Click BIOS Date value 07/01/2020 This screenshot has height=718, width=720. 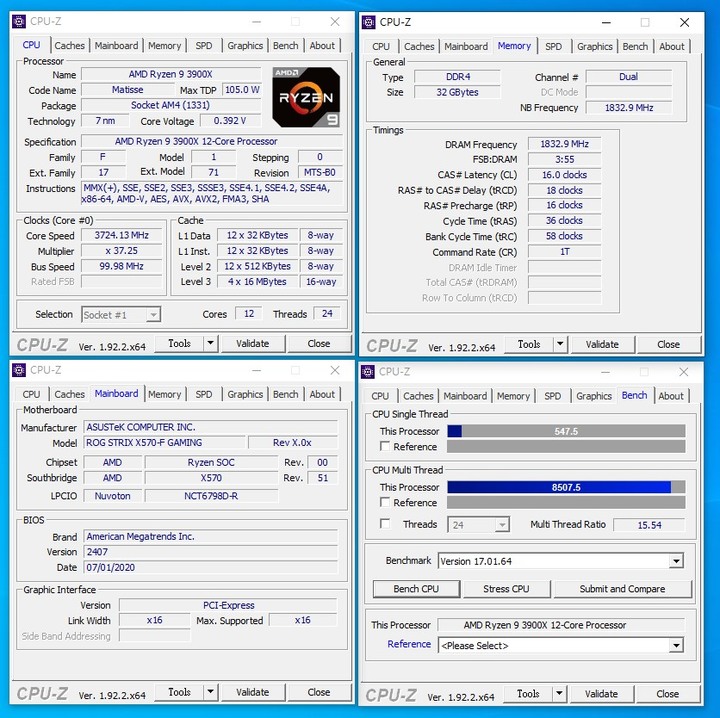210,567
